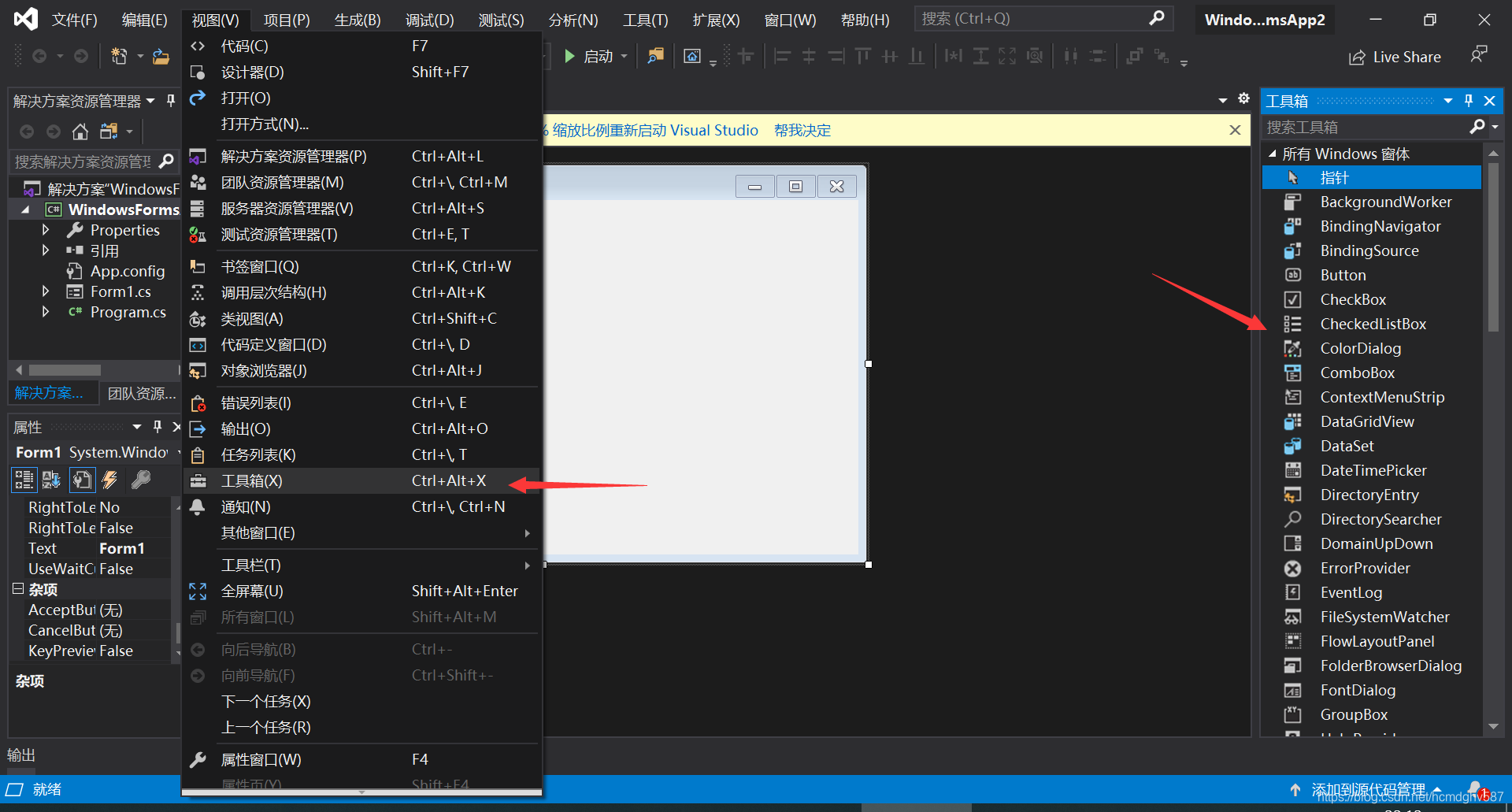Click the Button control icon in Toolbox
This screenshot has height=812, width=1512.
pos(1292,275)
